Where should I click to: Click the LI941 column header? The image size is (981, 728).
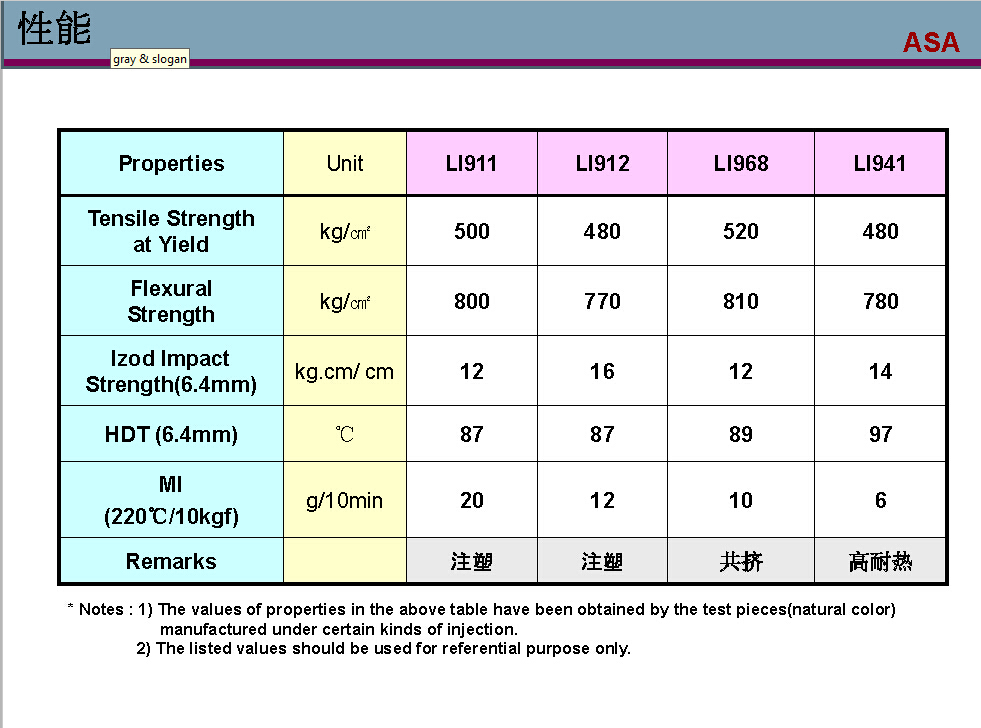(880, 163)
